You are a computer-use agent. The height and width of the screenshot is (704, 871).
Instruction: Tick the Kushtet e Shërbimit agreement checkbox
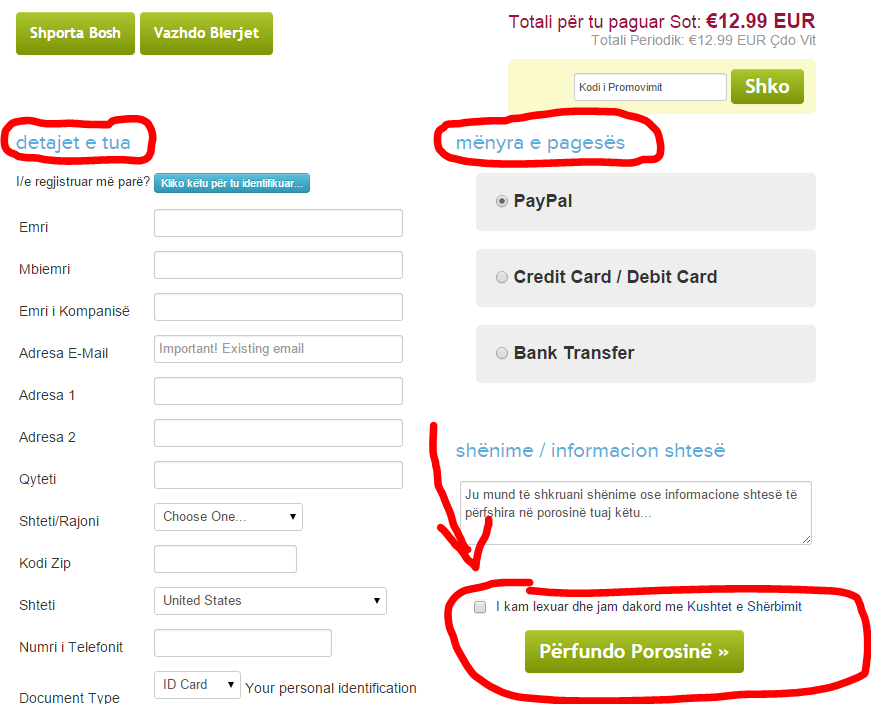pyautogui.click(x=480, y=607)
